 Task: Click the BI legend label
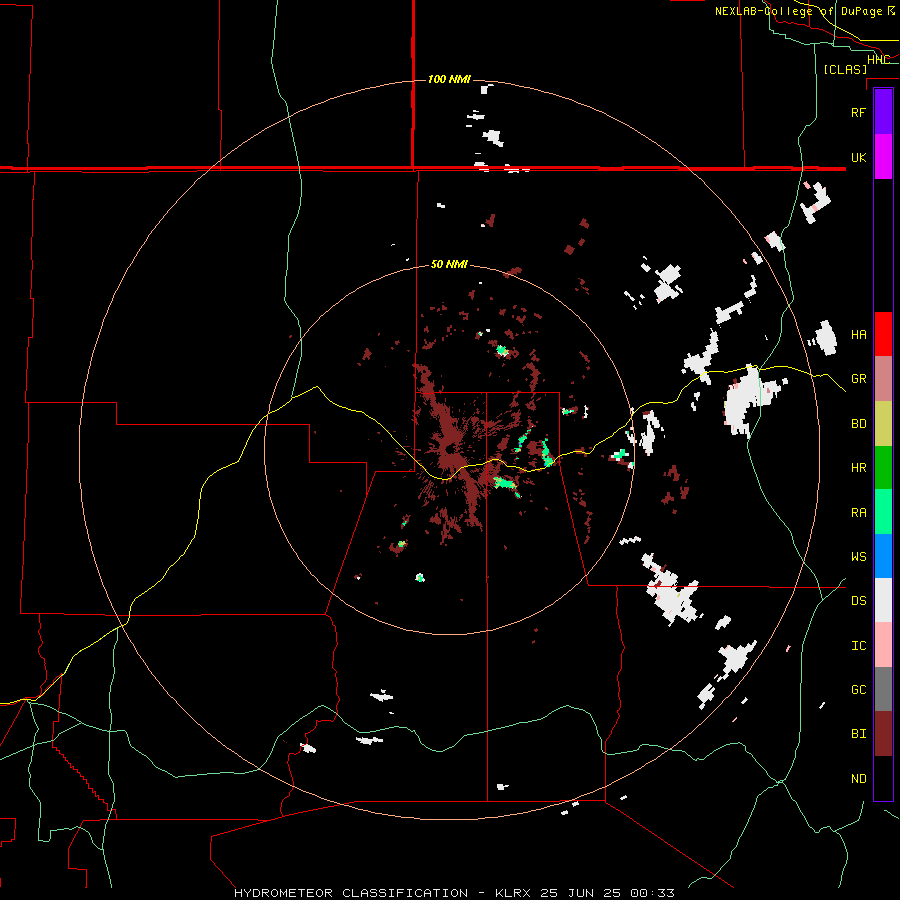click(x=858, y=734)
